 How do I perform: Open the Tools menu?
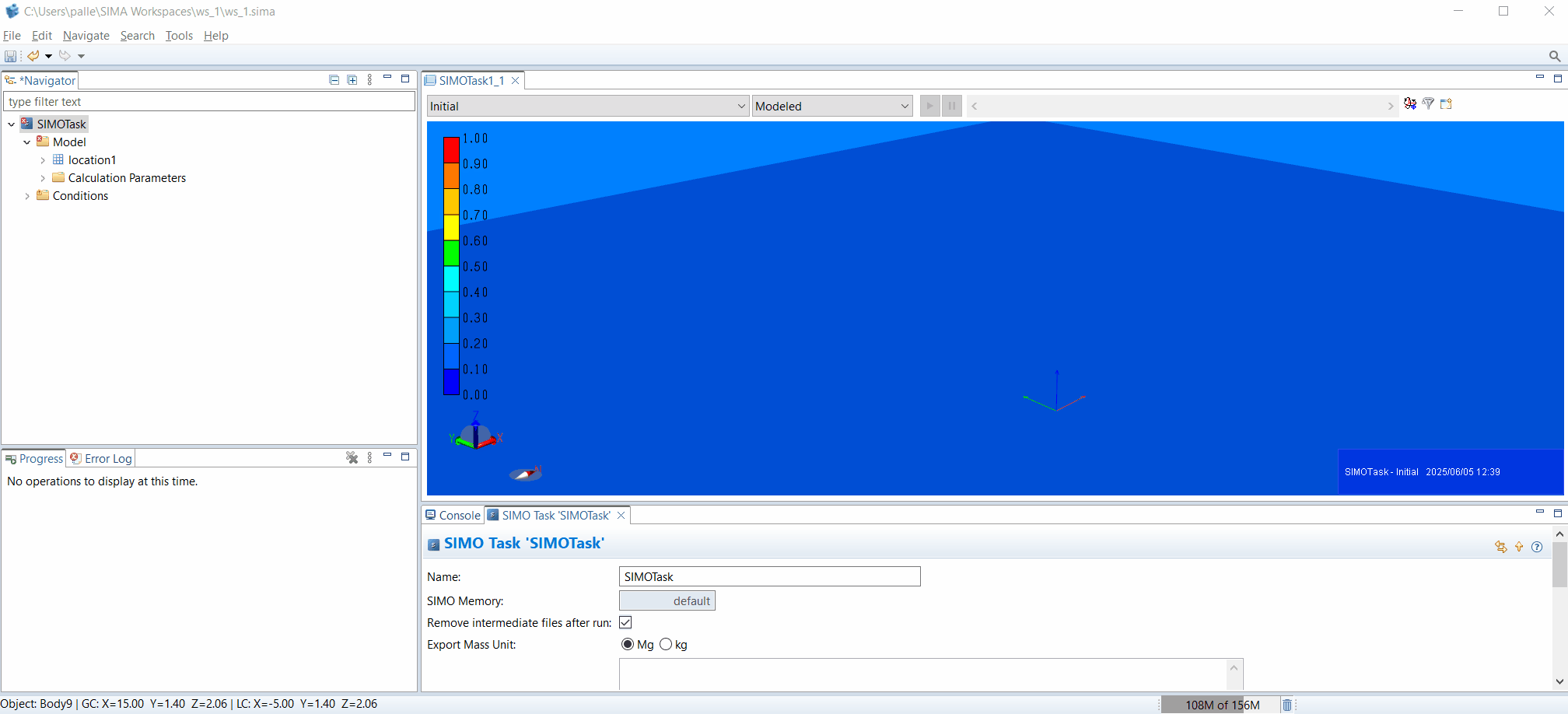pyautogui.click(x=179, y=36)
